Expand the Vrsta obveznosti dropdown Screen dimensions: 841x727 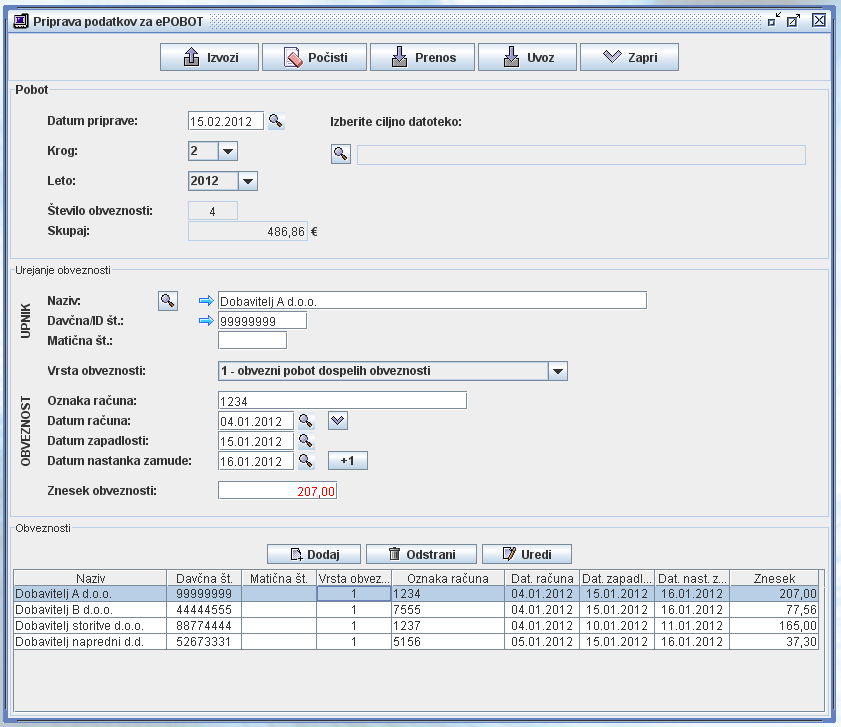coord(558,371)
